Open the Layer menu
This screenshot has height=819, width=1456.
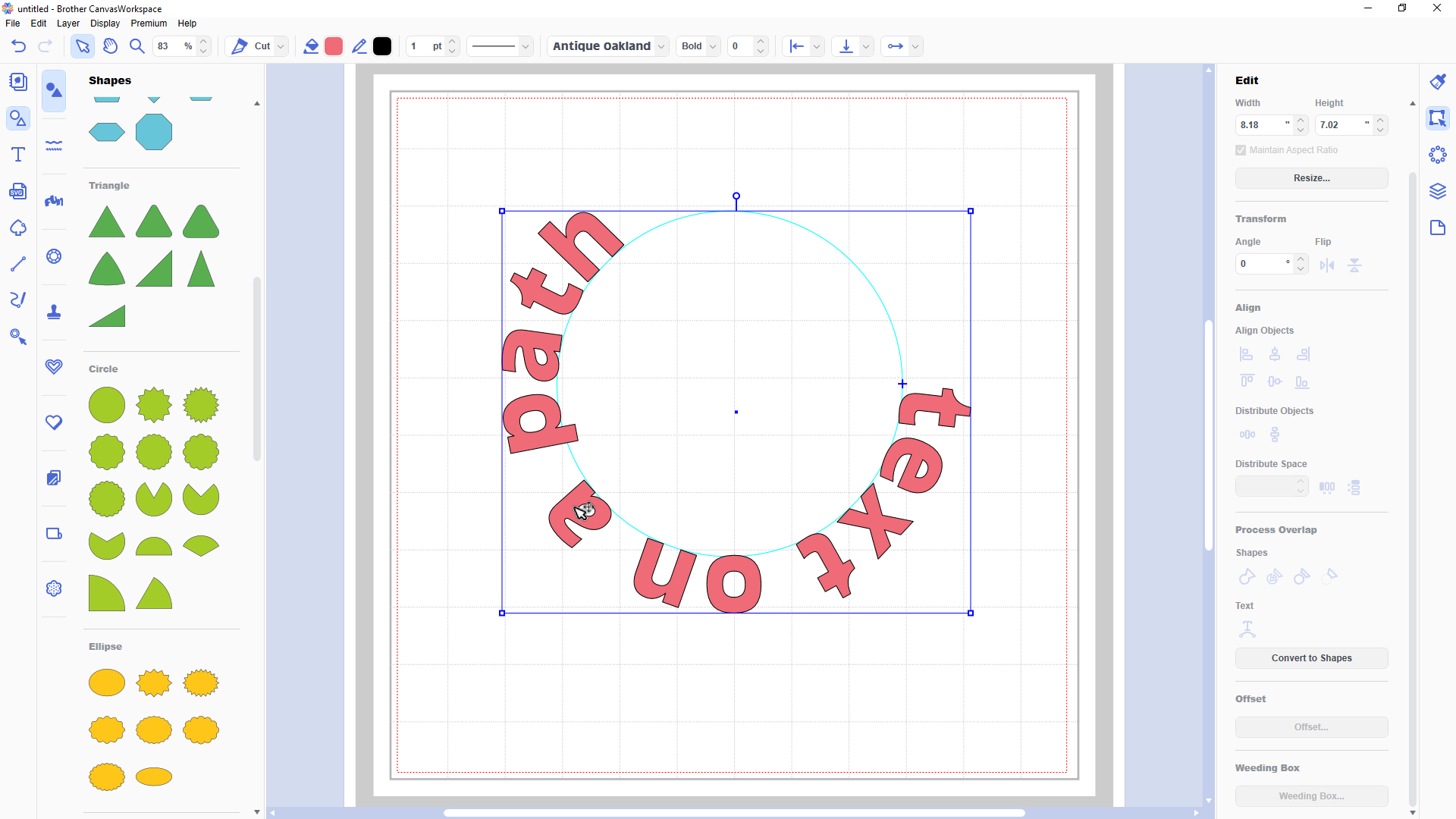pos(67,24)
